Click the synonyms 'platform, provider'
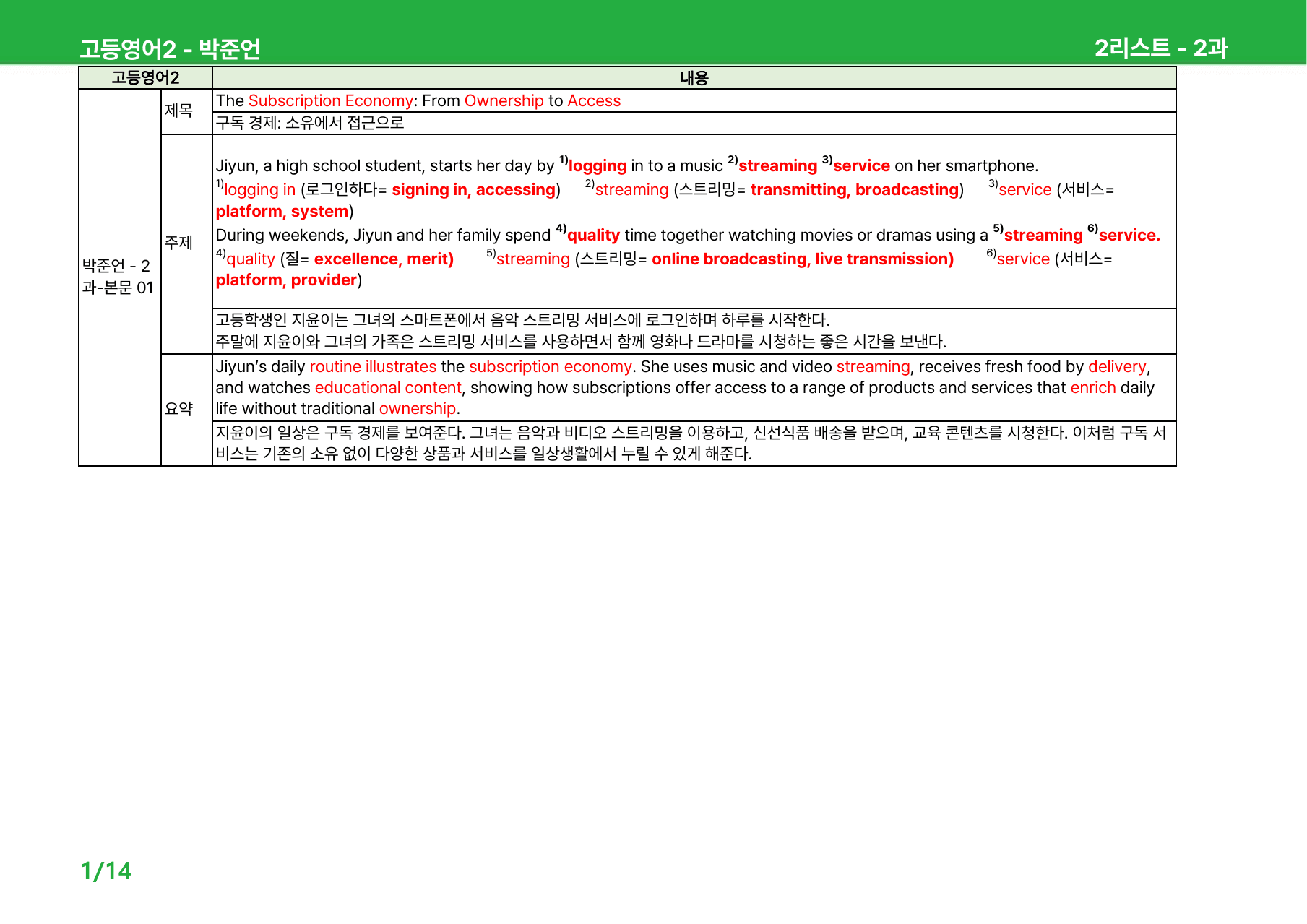The width and height of the screenshot is (1307, 924). (286, 280)
